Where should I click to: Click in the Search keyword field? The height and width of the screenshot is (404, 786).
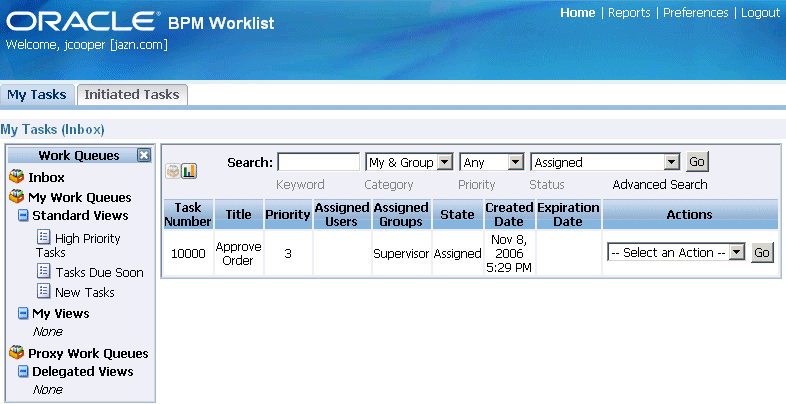(x=318, y=162)
